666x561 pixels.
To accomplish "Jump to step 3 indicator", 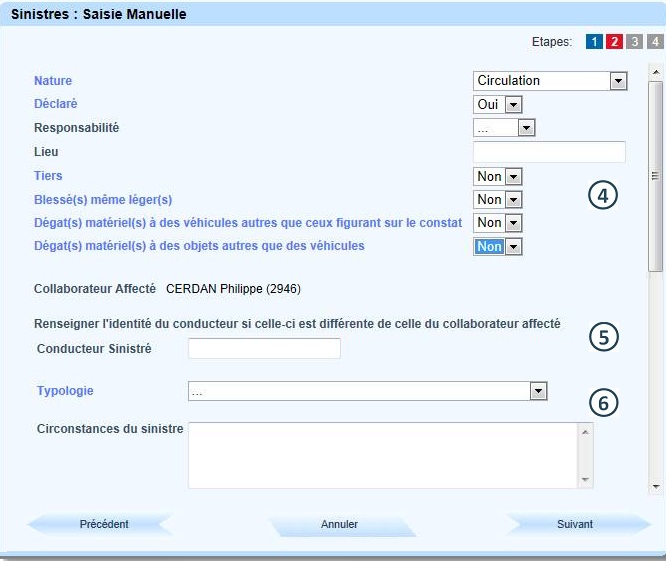I will tap(634, 42).
